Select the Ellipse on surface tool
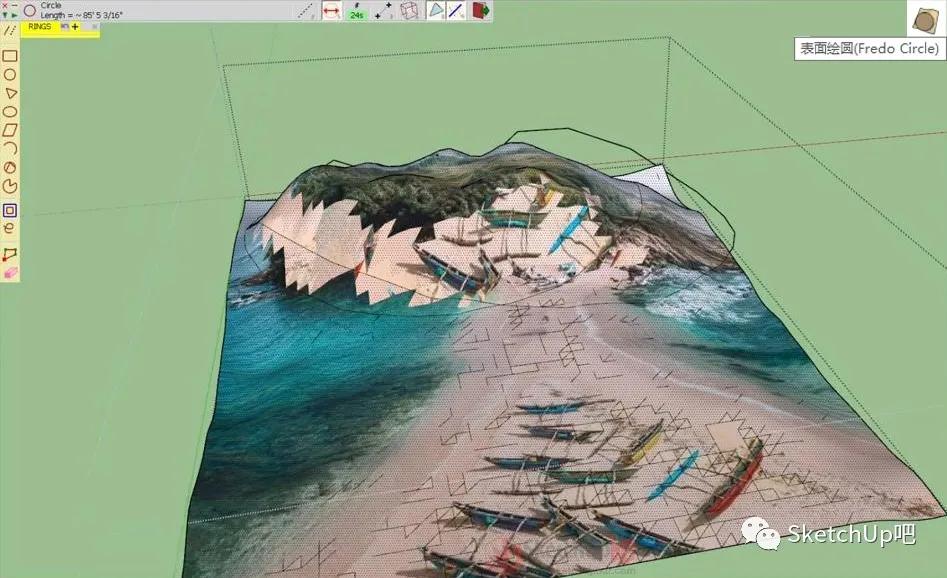The image size is (947, 578). (10, 112)
